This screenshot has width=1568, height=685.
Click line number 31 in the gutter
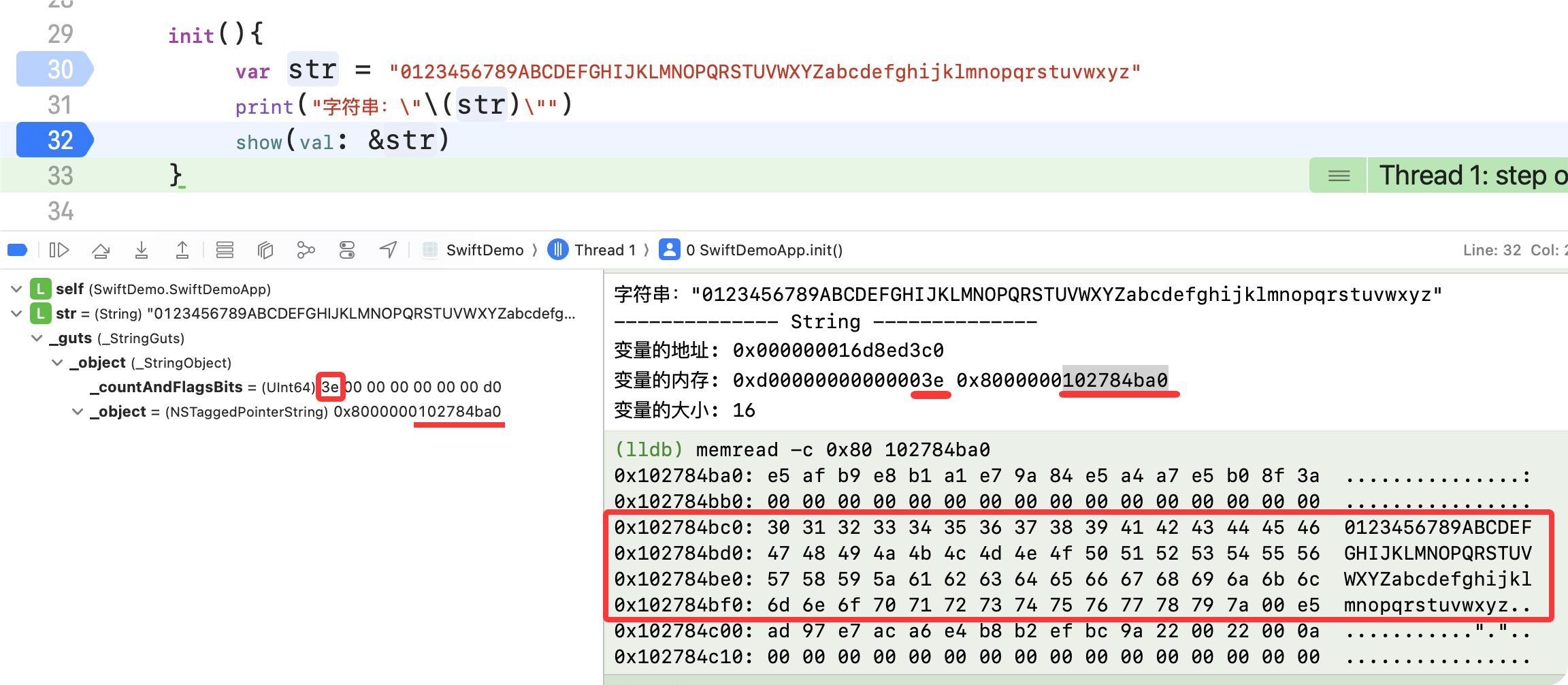(60, 105)
